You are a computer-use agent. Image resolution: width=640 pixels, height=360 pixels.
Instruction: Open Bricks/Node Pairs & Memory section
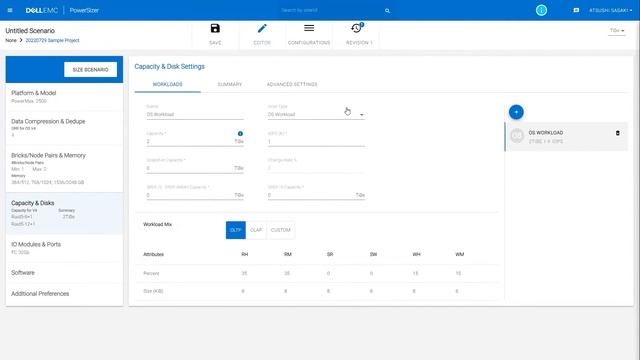point(64,169)
